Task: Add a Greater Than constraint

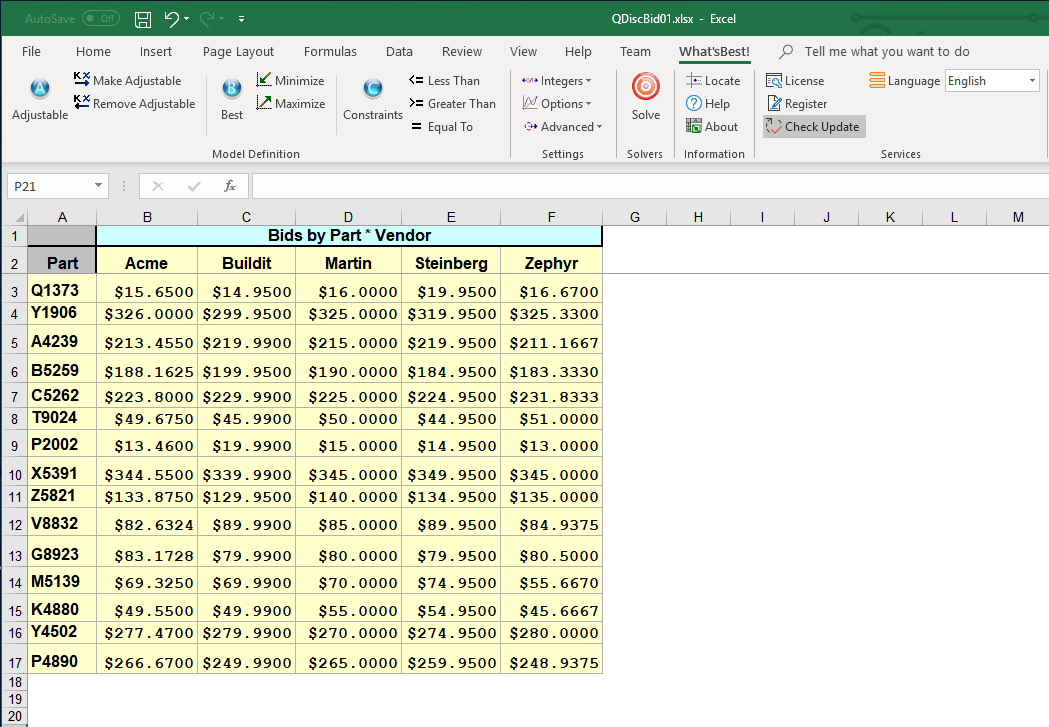Action: coord(452,104)
